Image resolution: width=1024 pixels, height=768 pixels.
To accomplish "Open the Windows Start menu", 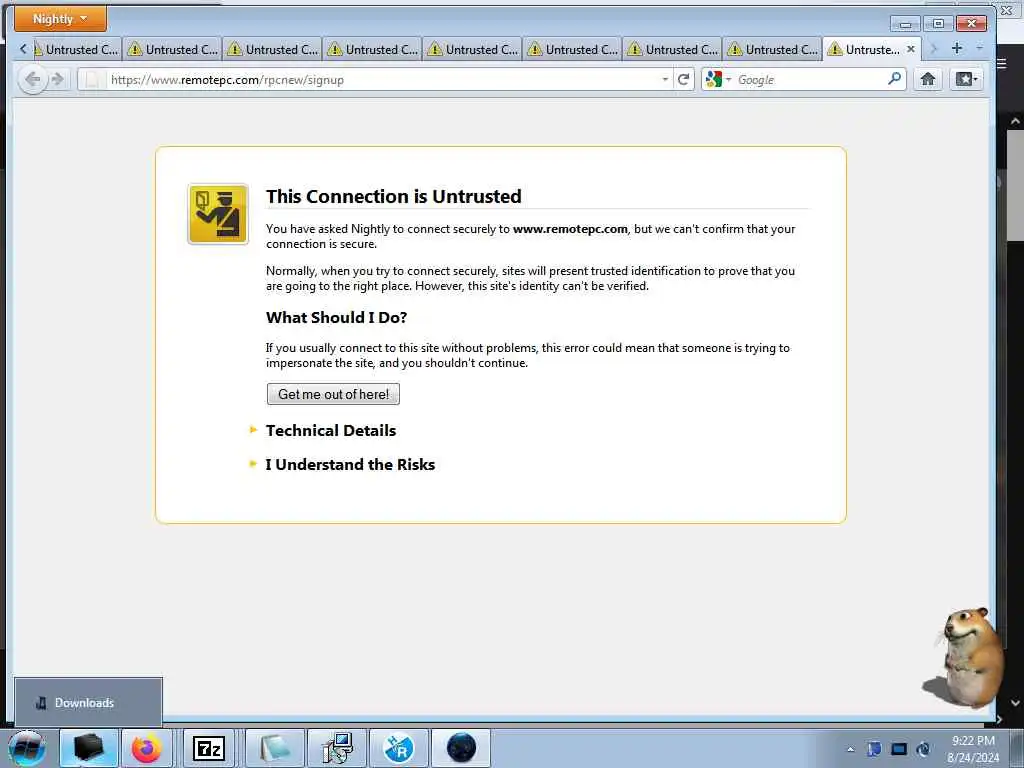I will [27, 748].
